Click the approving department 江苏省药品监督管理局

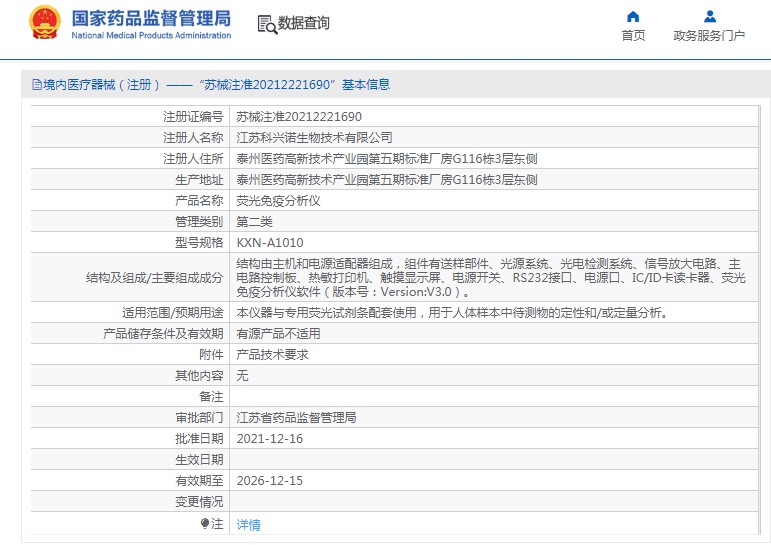(296, 418)
